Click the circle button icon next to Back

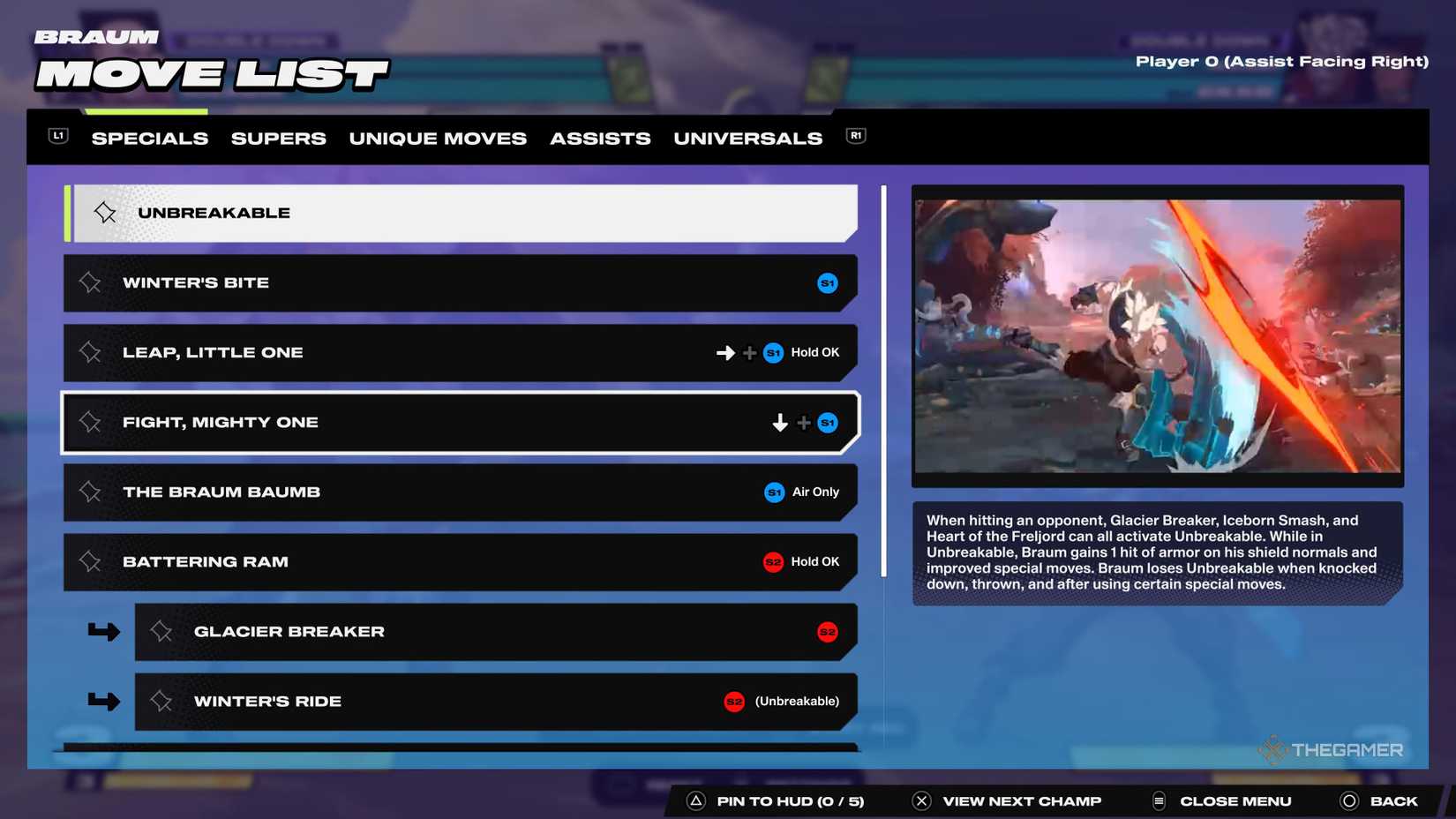pyautogui.click(x=1349, y=800)
